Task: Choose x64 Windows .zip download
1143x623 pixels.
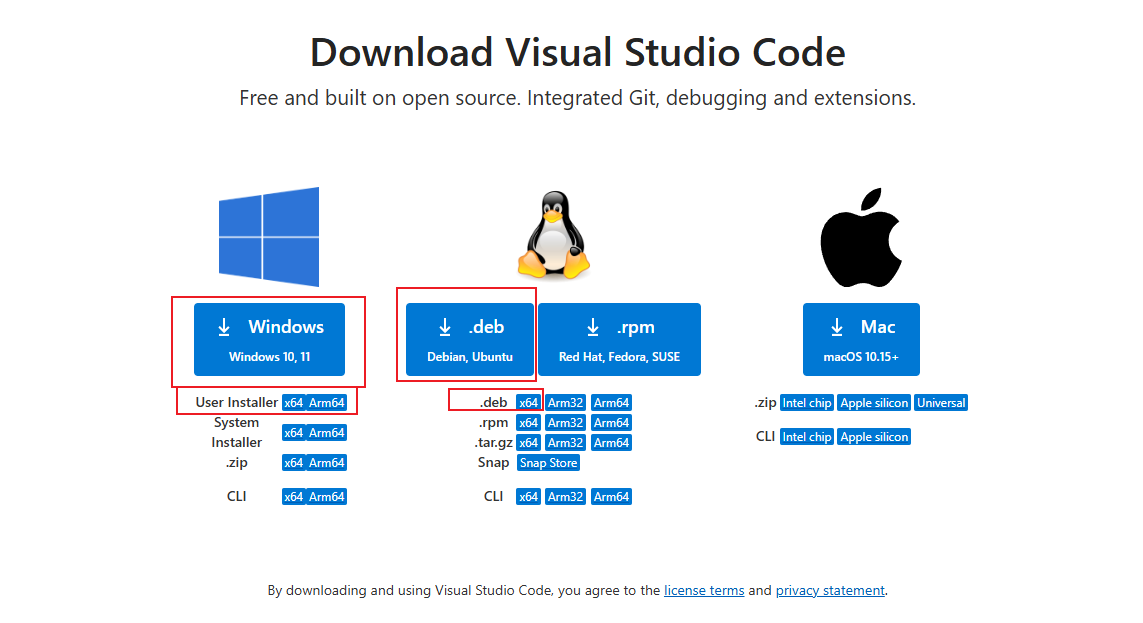Action: (x=293, y=463)
